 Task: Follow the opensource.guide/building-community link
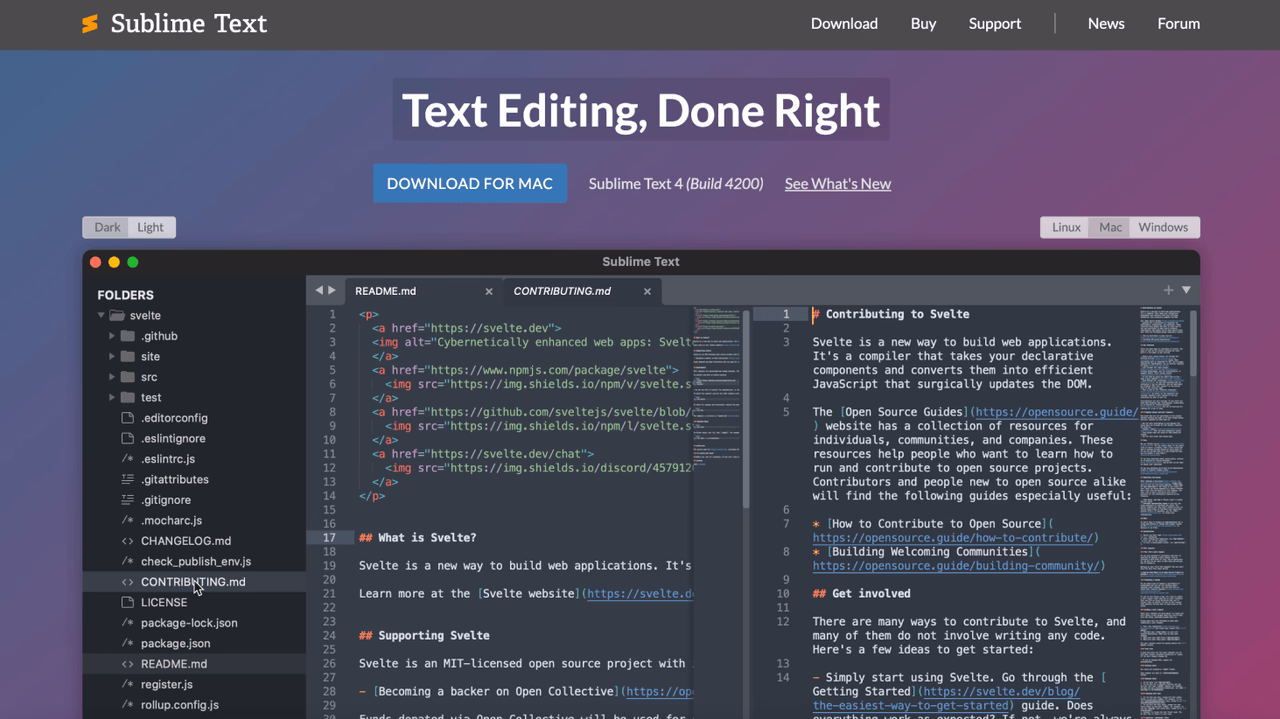(956, 566)
